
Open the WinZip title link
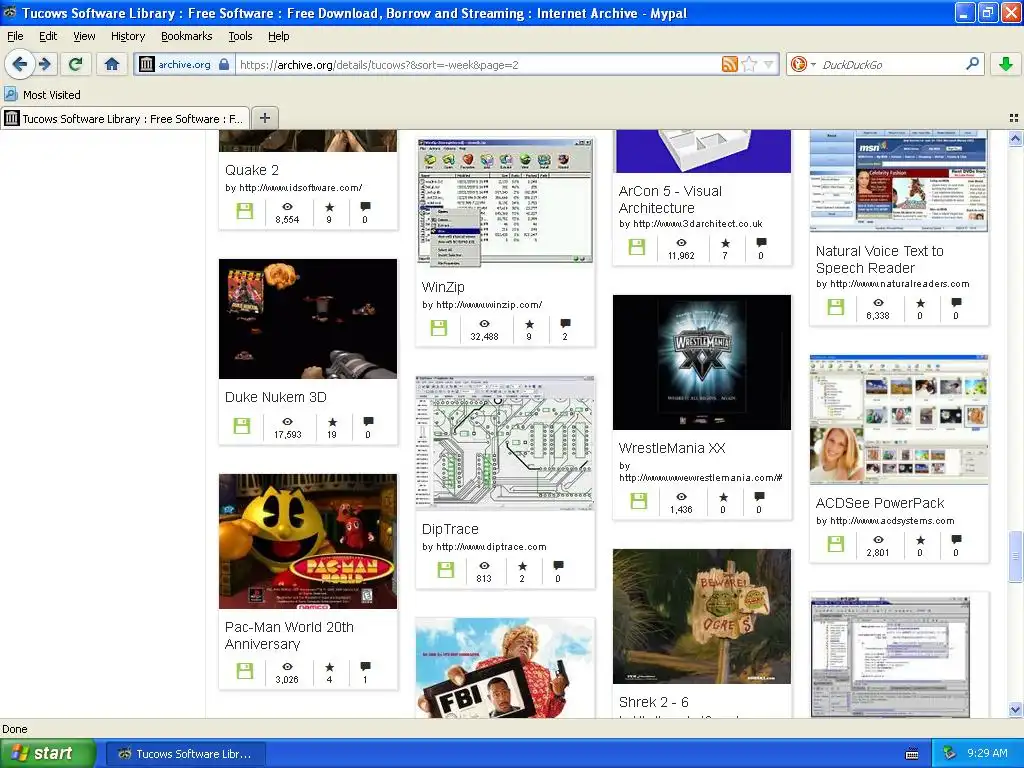coord(443,287)
